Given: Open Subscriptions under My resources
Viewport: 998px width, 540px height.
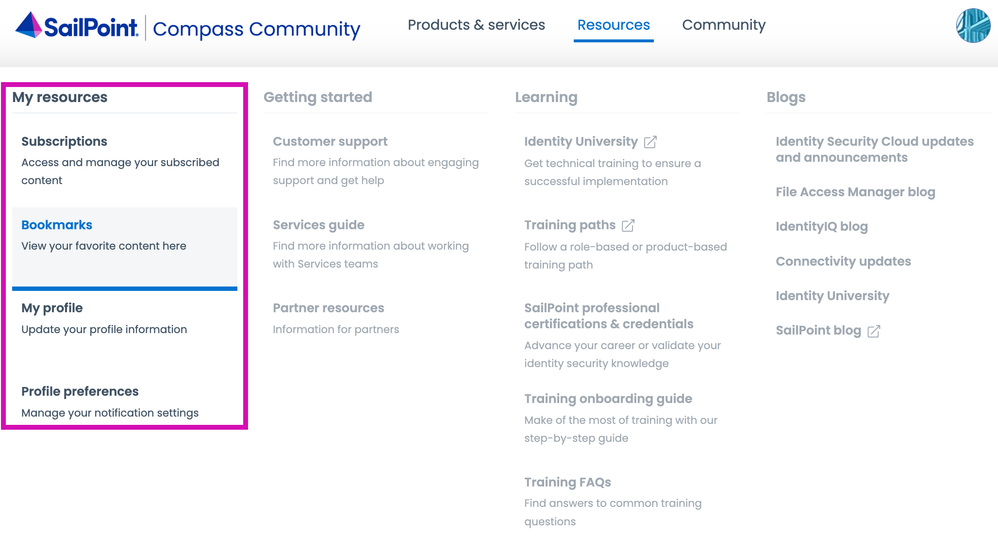Looking at the screenshot, I should (x=64, y=142).
